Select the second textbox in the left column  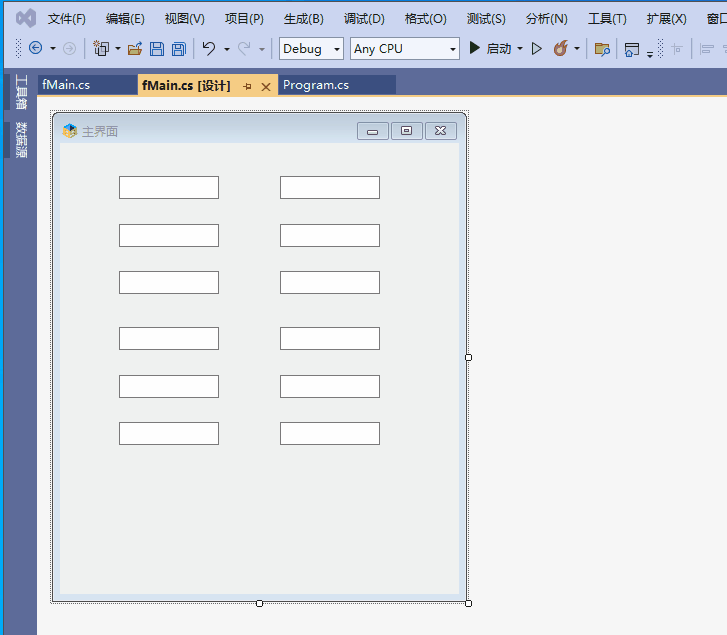[x=169, y=235]
